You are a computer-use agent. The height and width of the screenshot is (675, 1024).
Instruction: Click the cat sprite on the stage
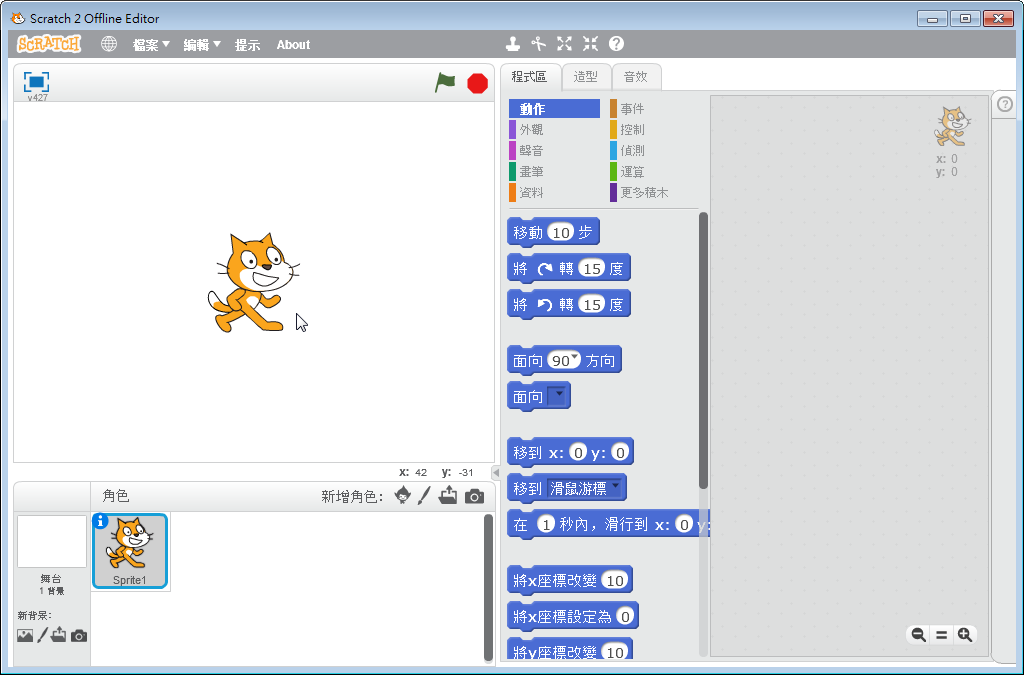click(x=254, y=282)
